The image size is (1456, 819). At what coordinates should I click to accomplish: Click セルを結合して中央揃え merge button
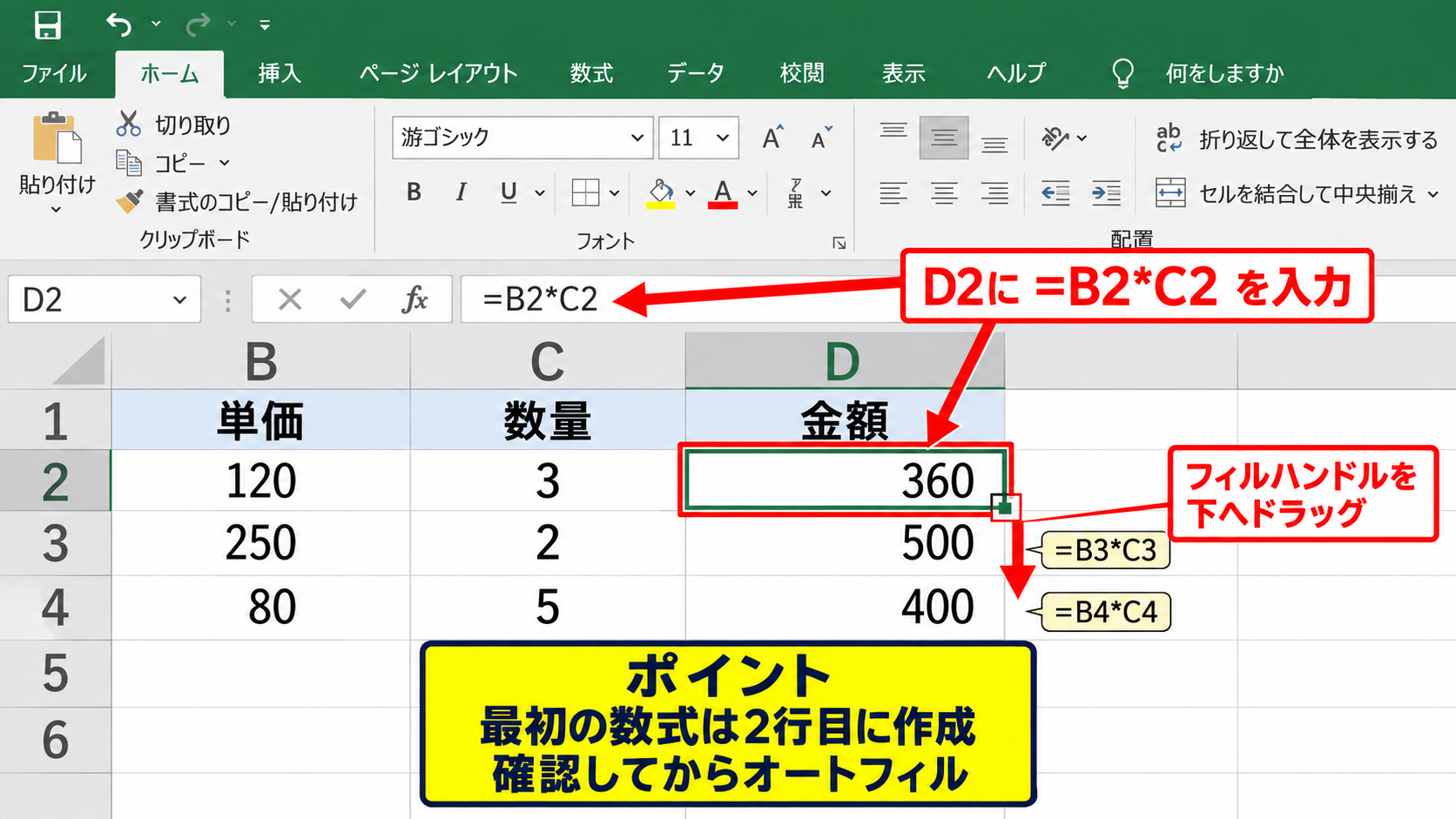click(1285, 193)
